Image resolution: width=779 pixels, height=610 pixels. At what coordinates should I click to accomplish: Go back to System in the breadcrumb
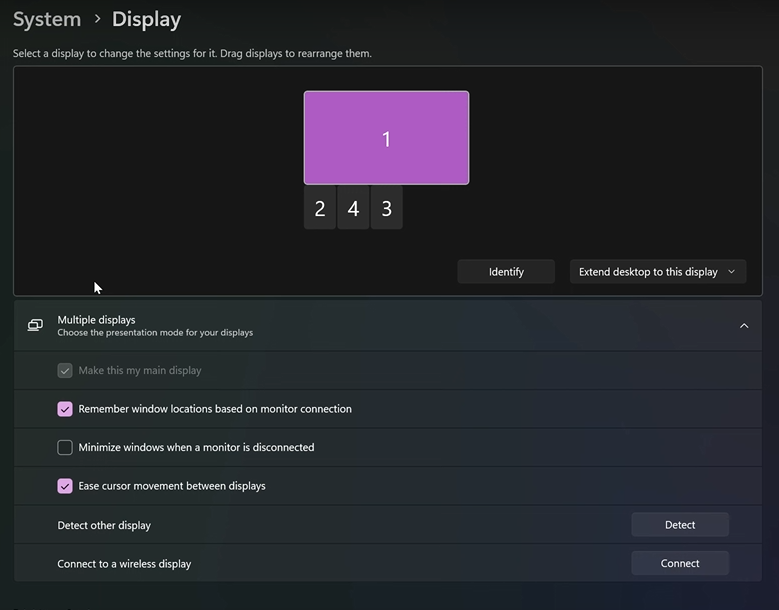[x=47, y=19]
